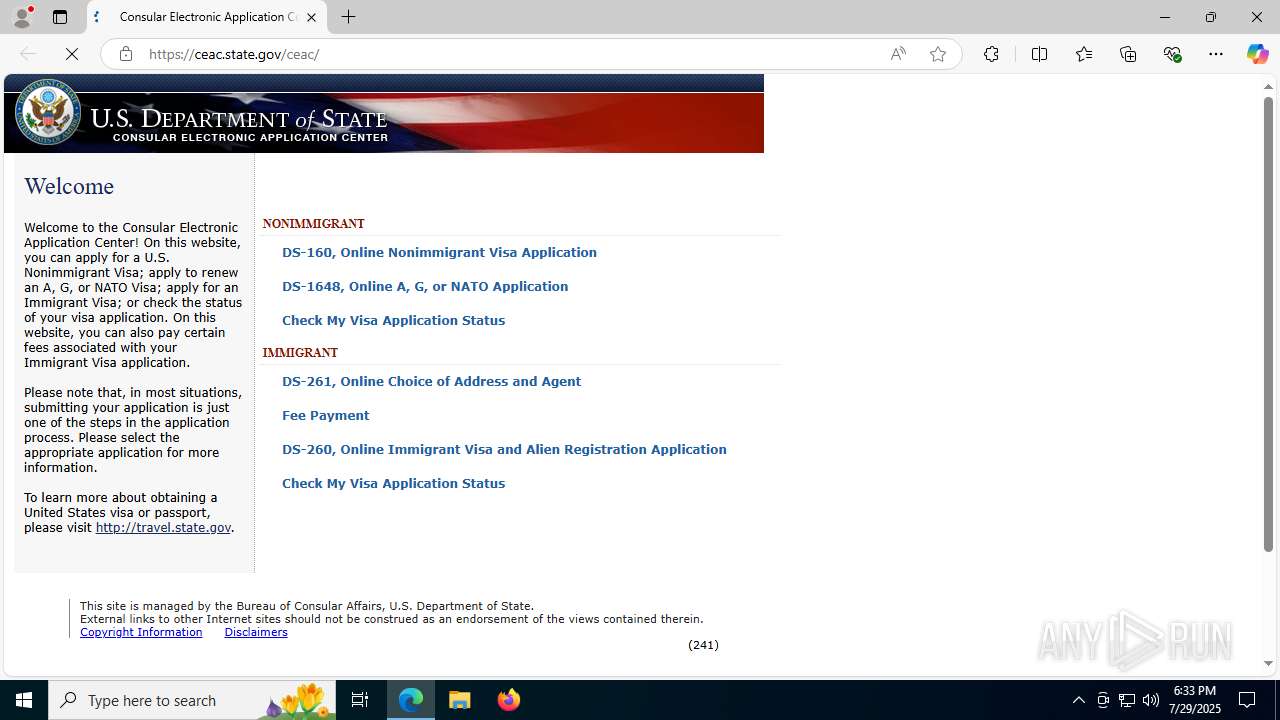Click the (241) counter text
Screen dimensions: 1280x720
click(703, 645)
